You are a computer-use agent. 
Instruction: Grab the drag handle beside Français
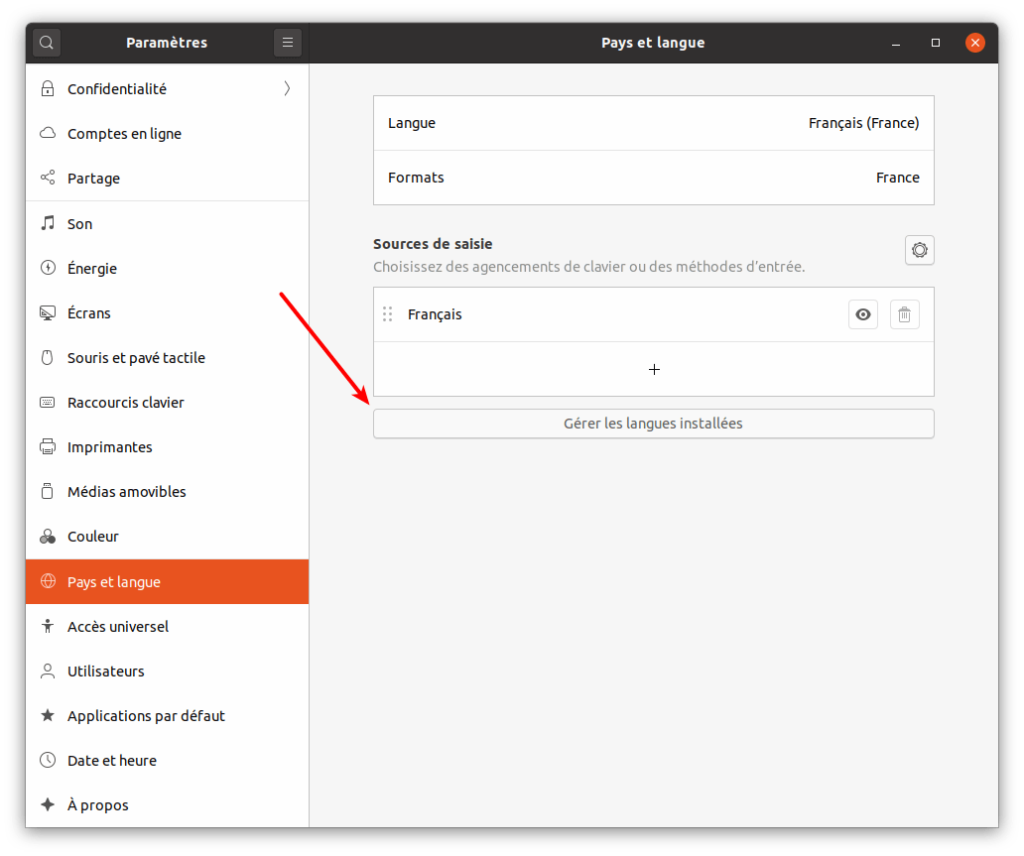pyautogui.click(x=387, y=314)
